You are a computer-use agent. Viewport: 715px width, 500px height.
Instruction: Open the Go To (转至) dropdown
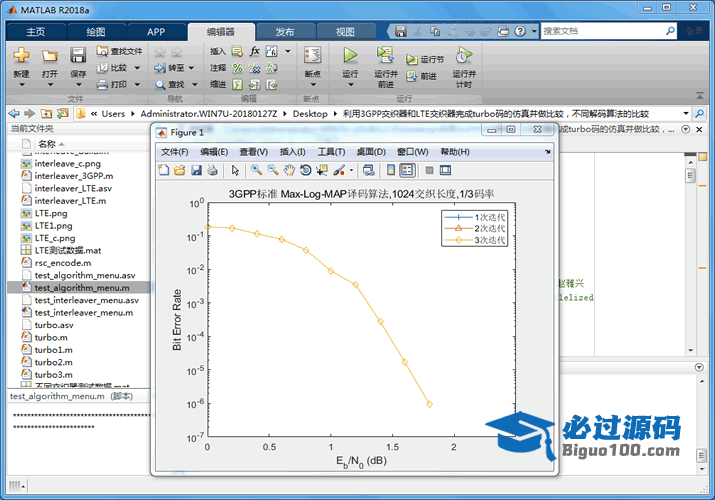[191, 68]
